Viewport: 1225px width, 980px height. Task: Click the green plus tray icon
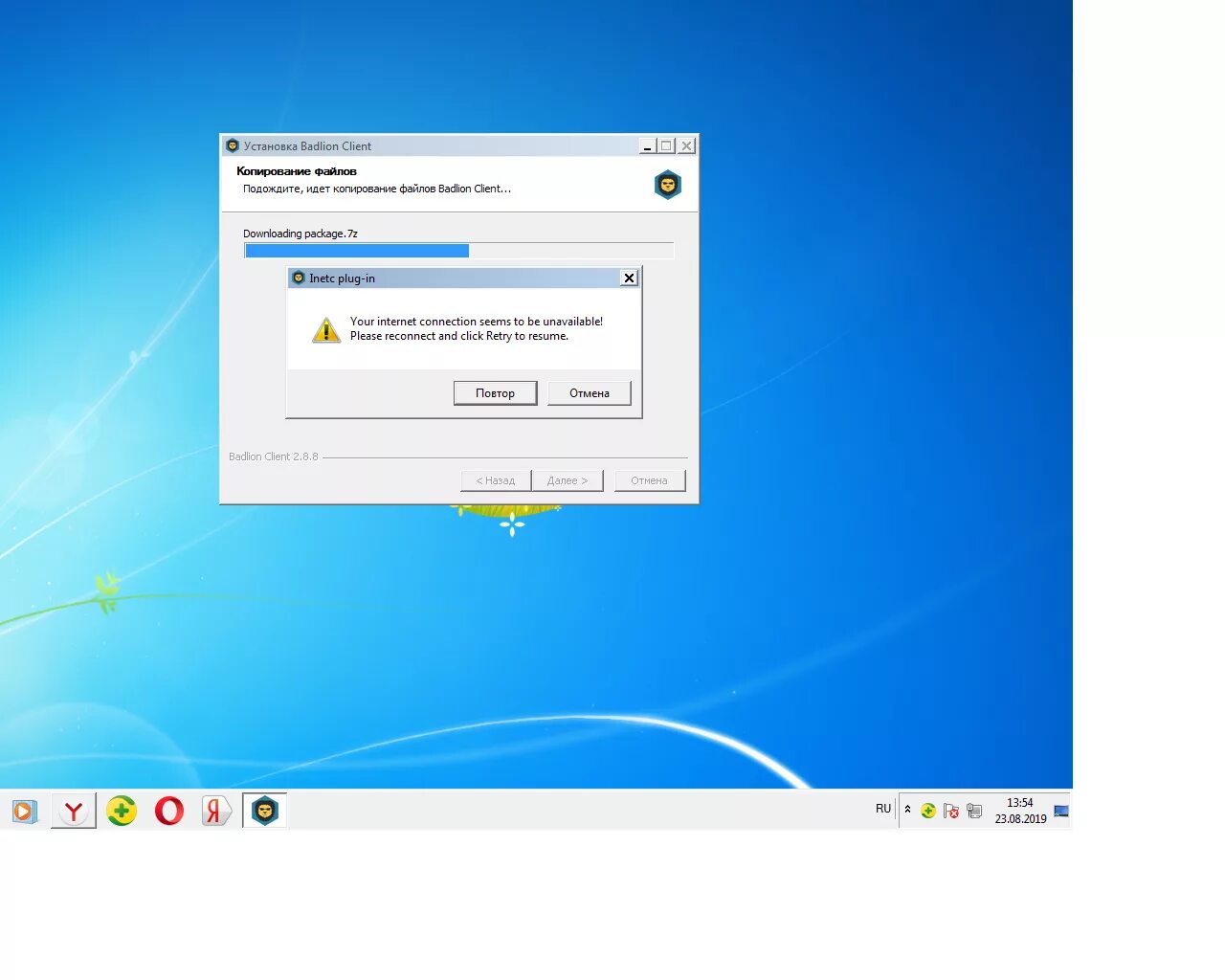click(x=928, y=811)
